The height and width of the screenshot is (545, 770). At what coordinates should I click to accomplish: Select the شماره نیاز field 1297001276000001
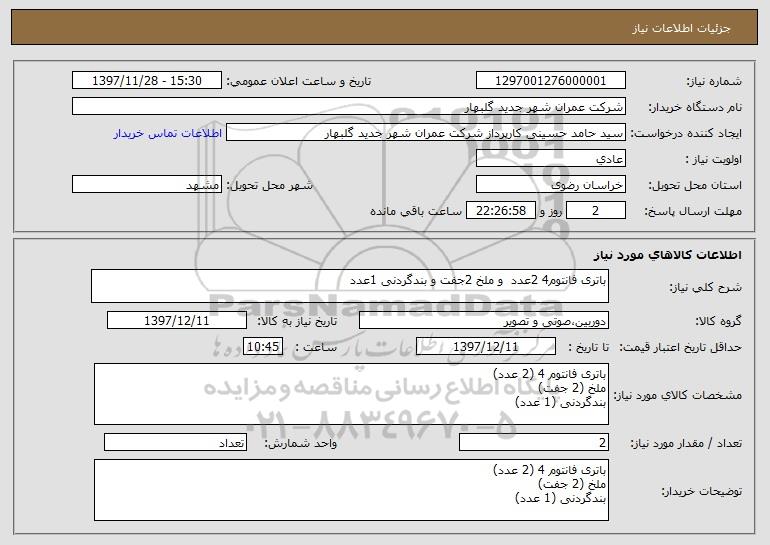(550, 81)
